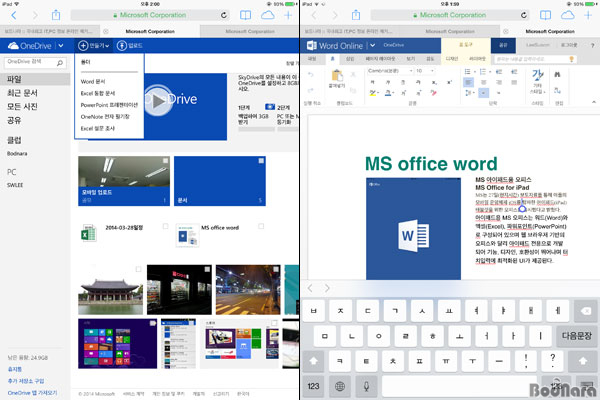Click the Word Online logo icon
Viewport: 600px width, 400px height.
[311, 46]
